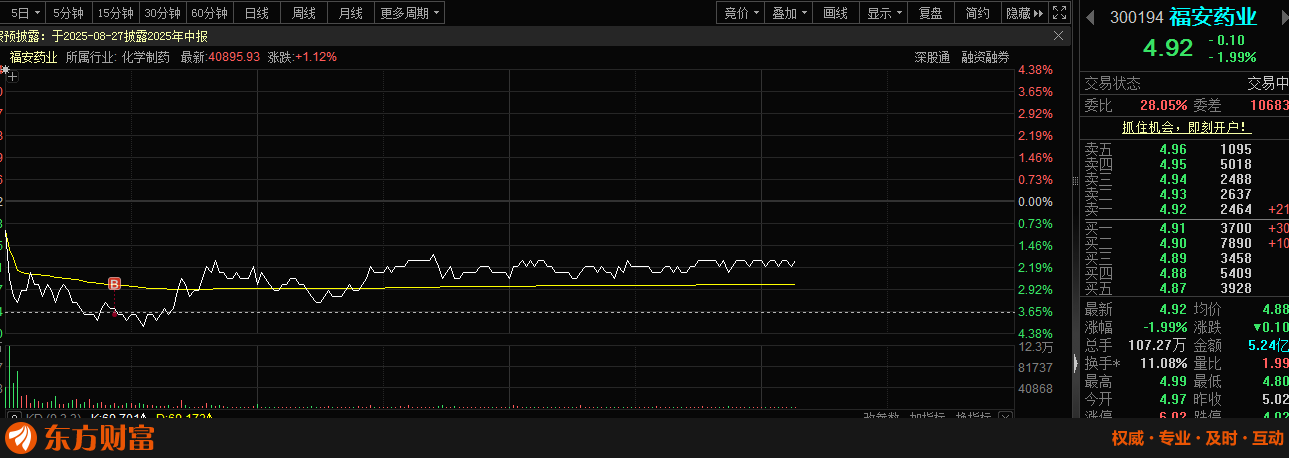Switch to the 60分钟 chart
This screenshot has width=1289, height=458.
(x=209, y=13)
